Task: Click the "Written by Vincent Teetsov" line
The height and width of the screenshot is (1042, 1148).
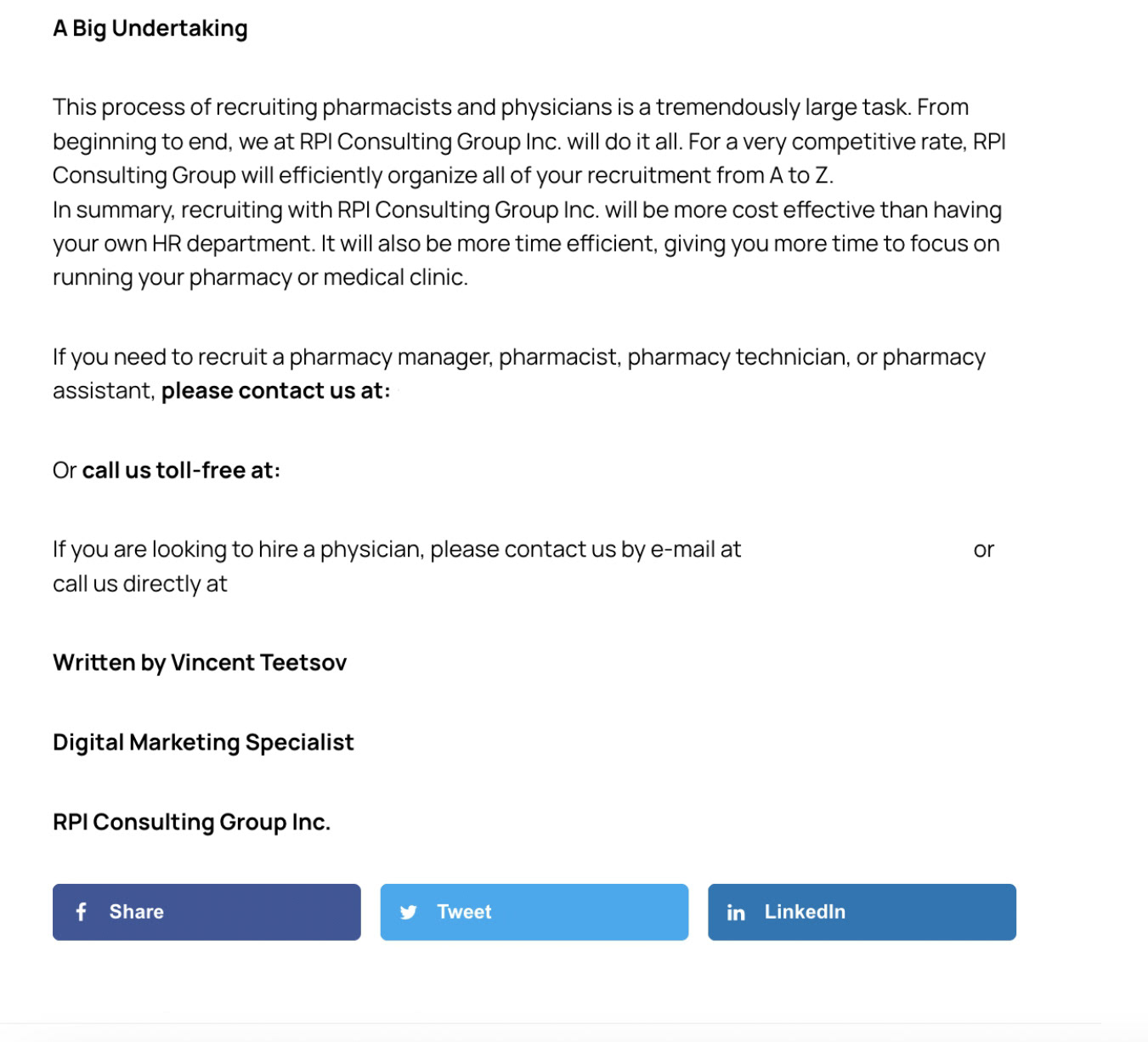Action: click(x=200, y=663)
